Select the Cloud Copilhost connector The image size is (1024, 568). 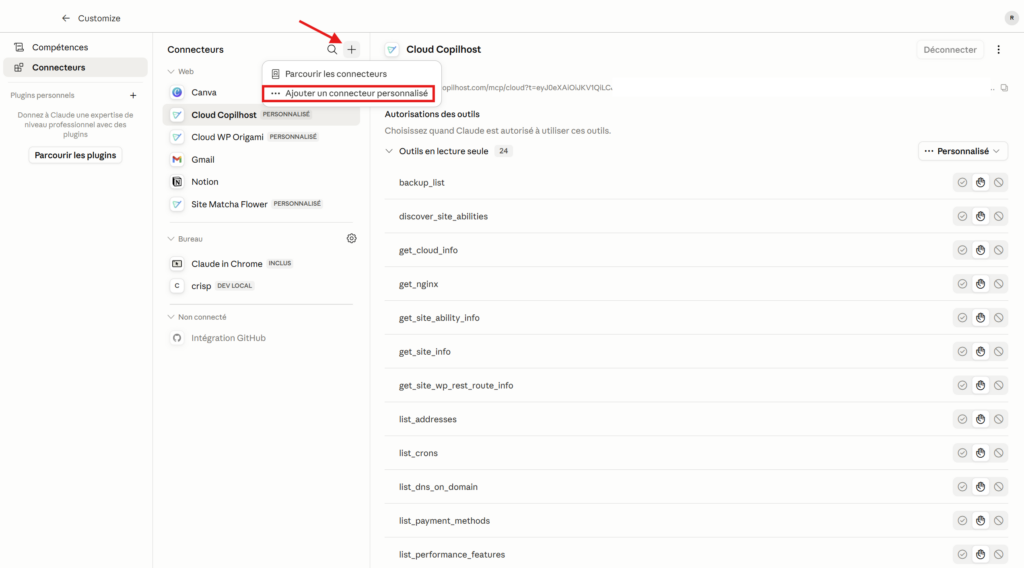(x=261, y=115)
